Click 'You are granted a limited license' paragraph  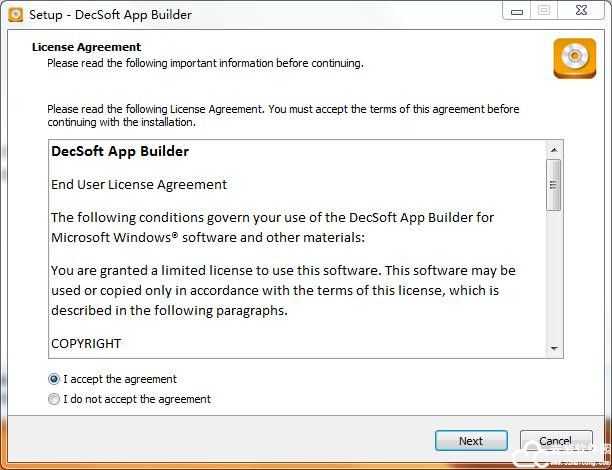click(283, 290)
